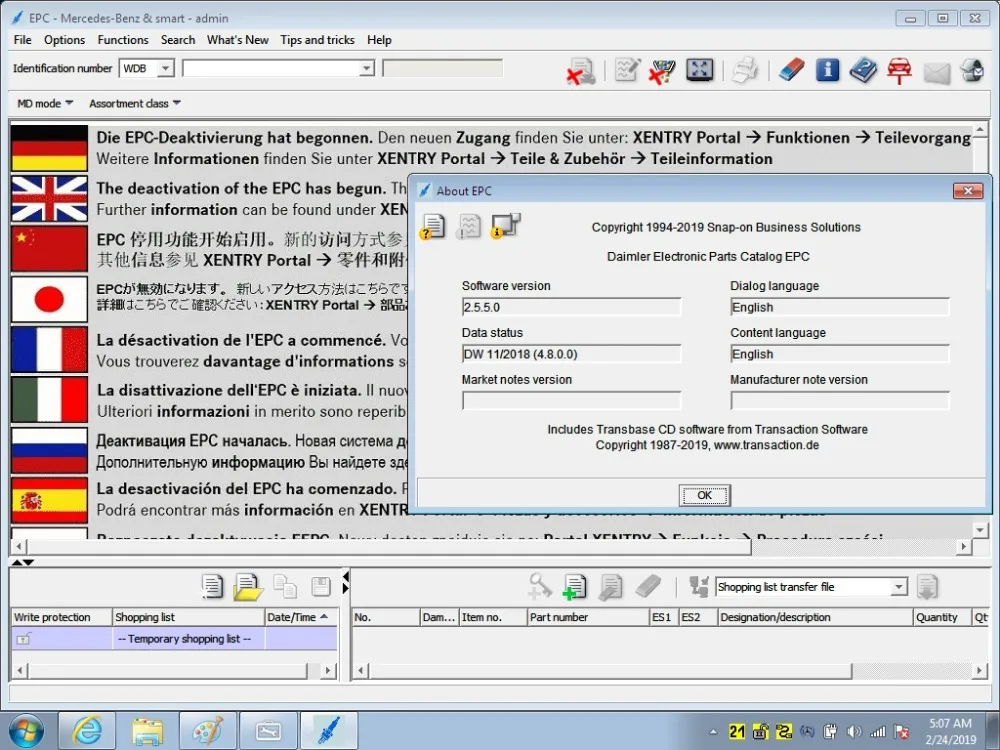Click the remove shopping basket toolbar icon
This screenshot has height=750, width=1000.
point(662,70)
